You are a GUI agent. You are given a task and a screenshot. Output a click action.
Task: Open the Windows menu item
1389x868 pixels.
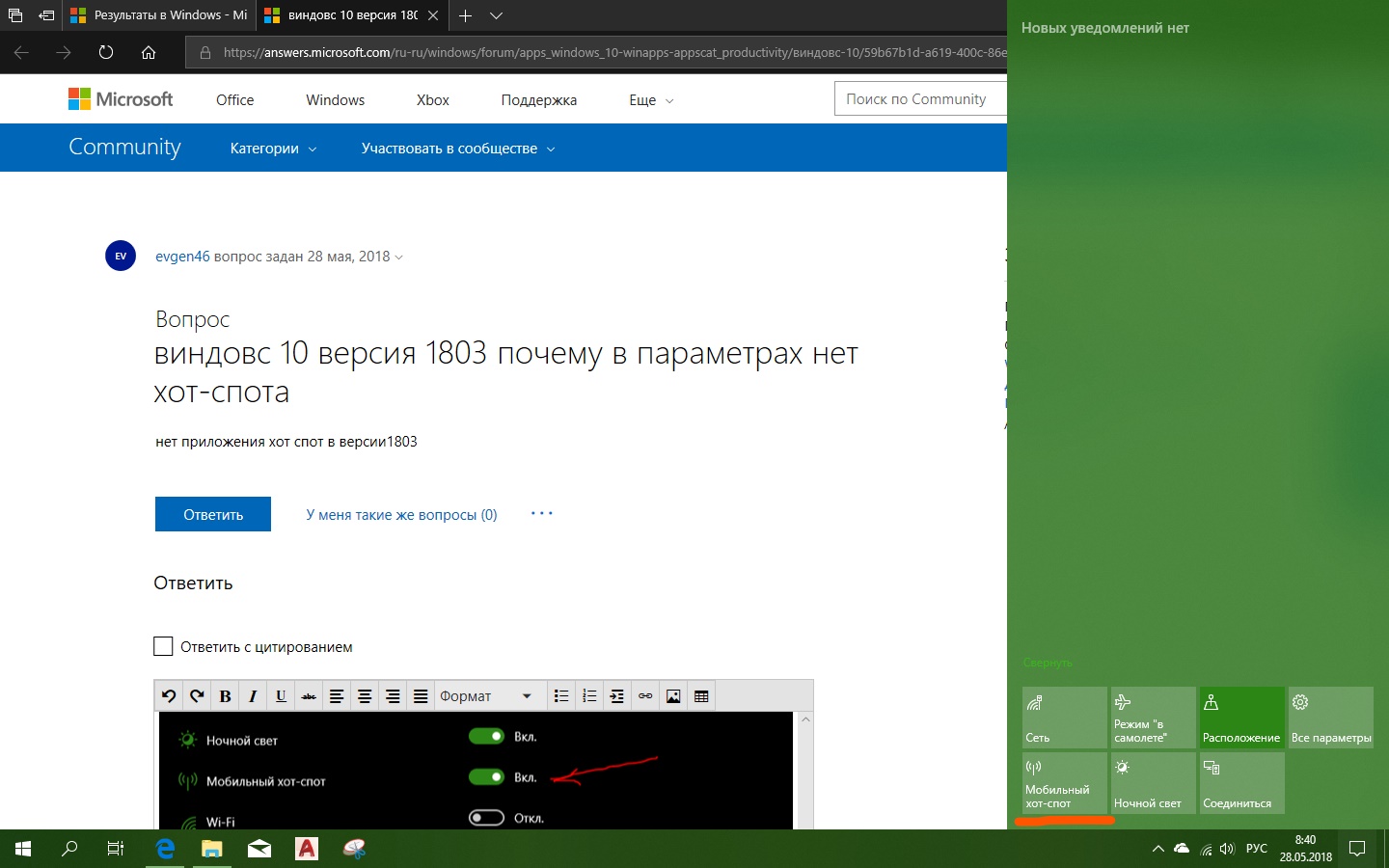pos(335,100)
